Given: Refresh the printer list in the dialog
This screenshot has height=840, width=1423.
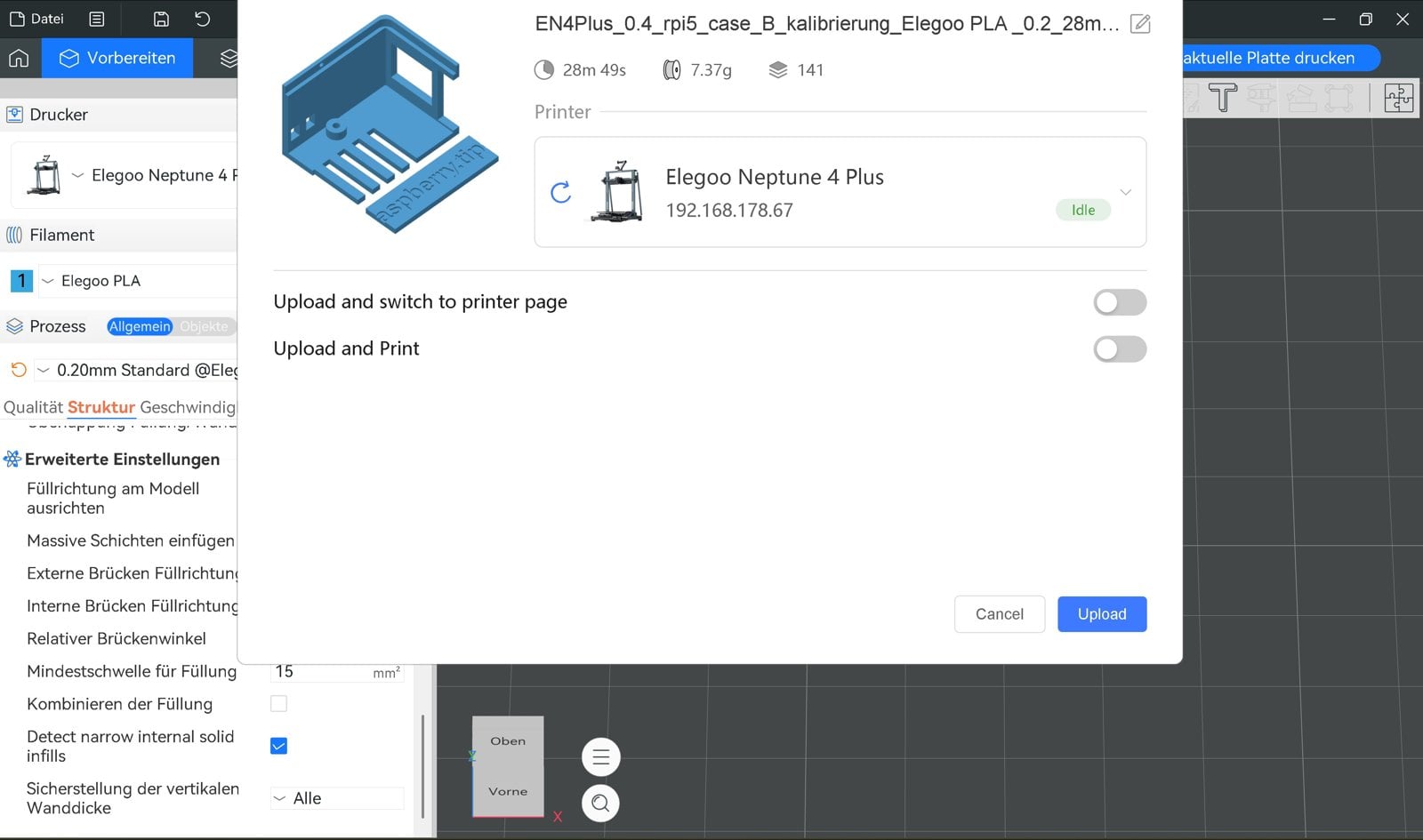Looking at the screenshot, I should coord(560,192).
